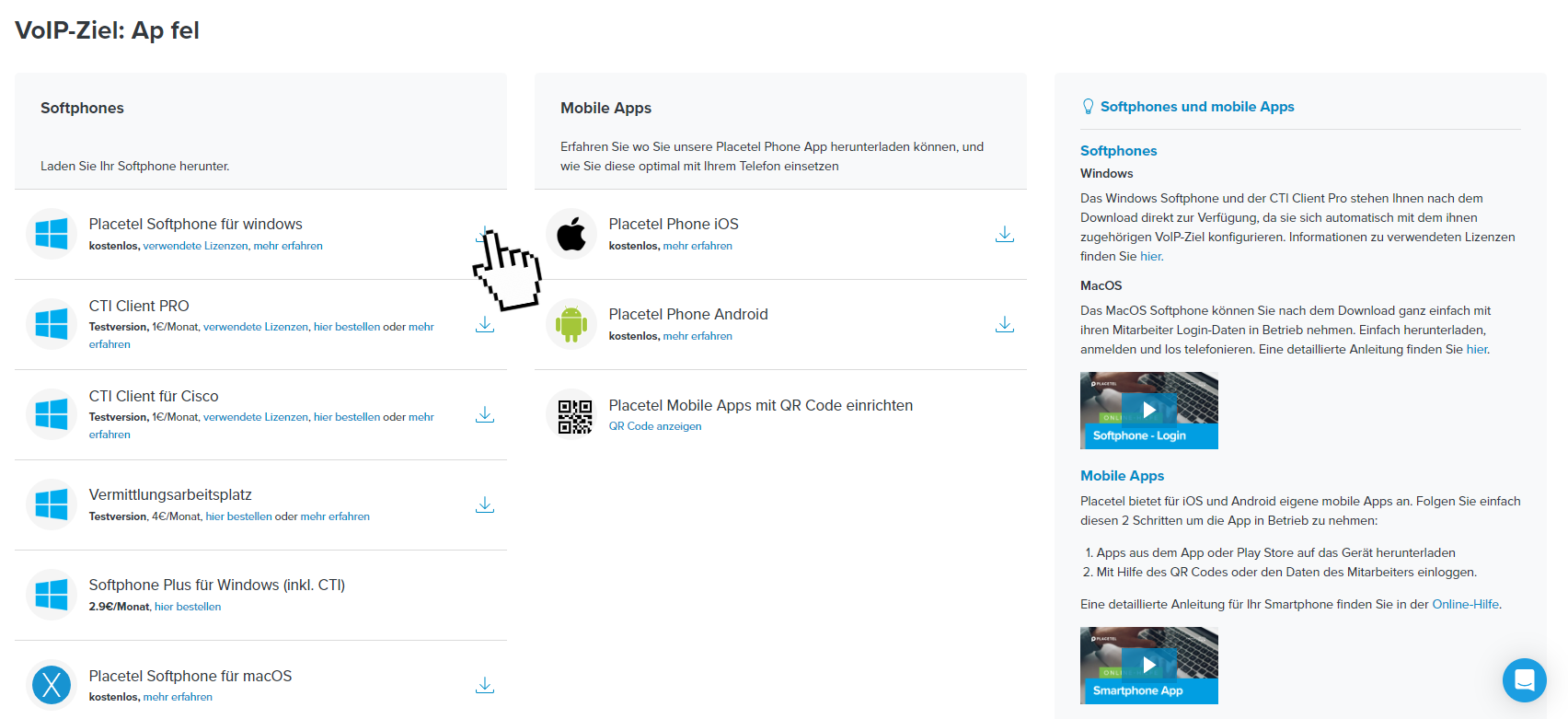This screenshot has height=719, width=1568.
Task: Download Placetel Softphone für macOS
Action: [x=485, y=685]
